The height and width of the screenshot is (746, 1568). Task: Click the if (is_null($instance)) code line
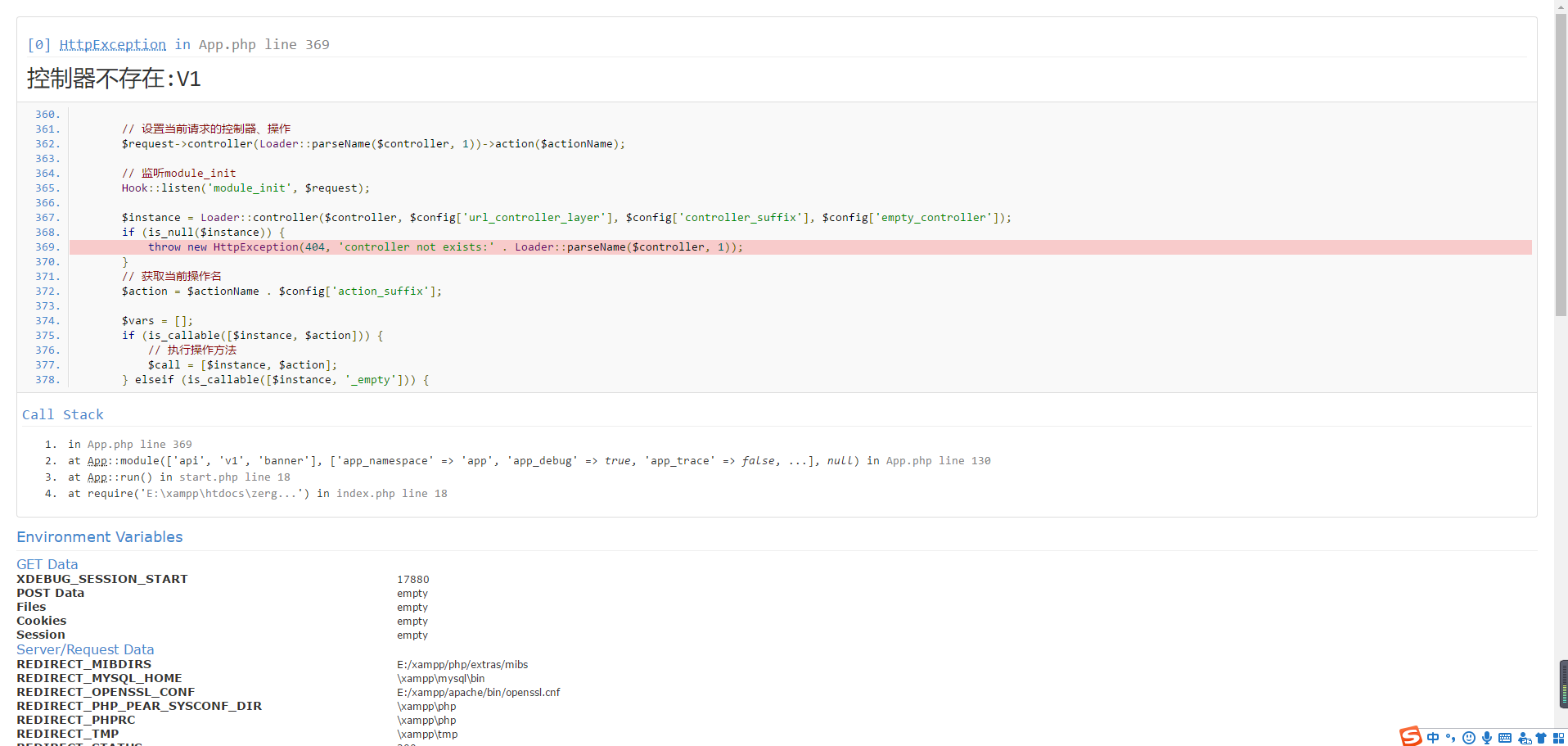pos(203,233)
